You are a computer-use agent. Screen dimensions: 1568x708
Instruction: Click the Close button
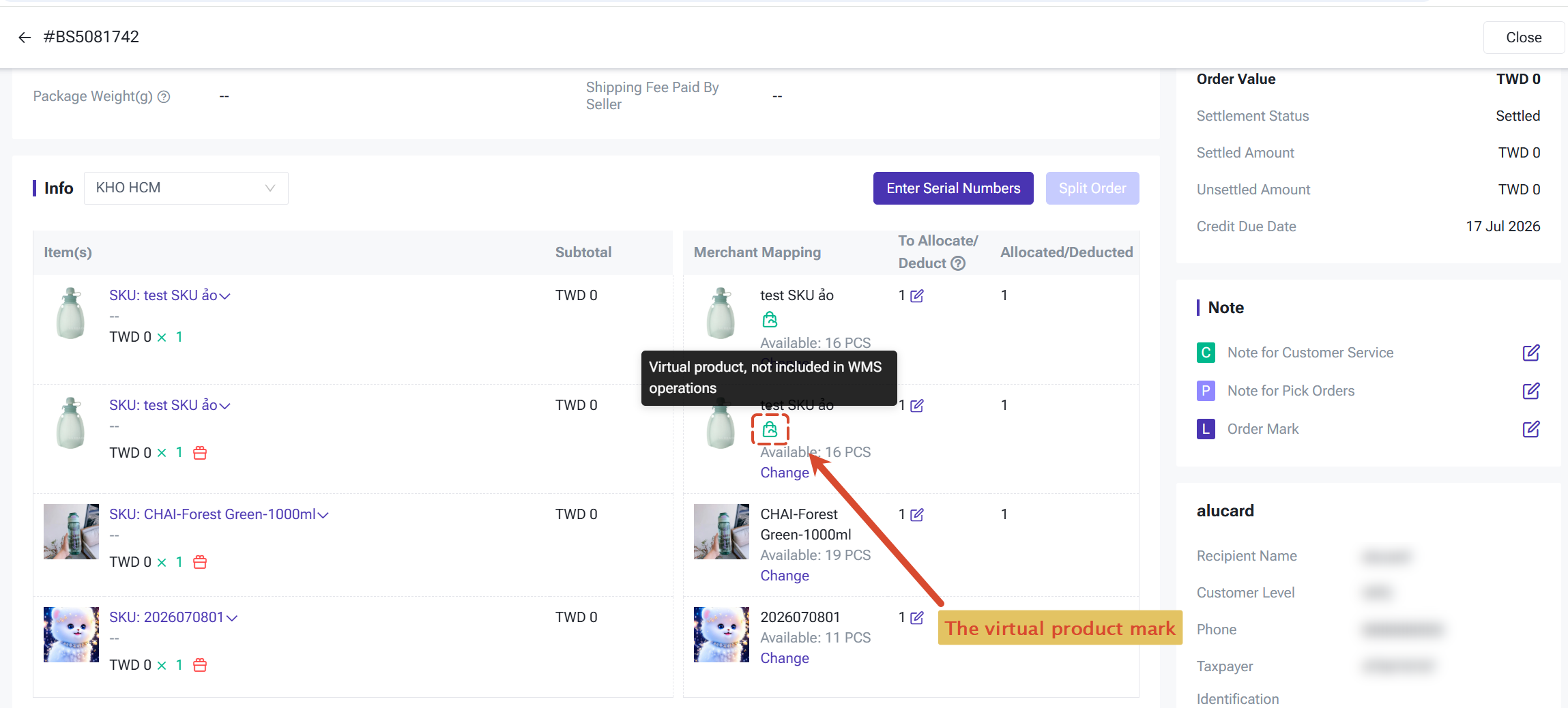tap(1524, 38)
